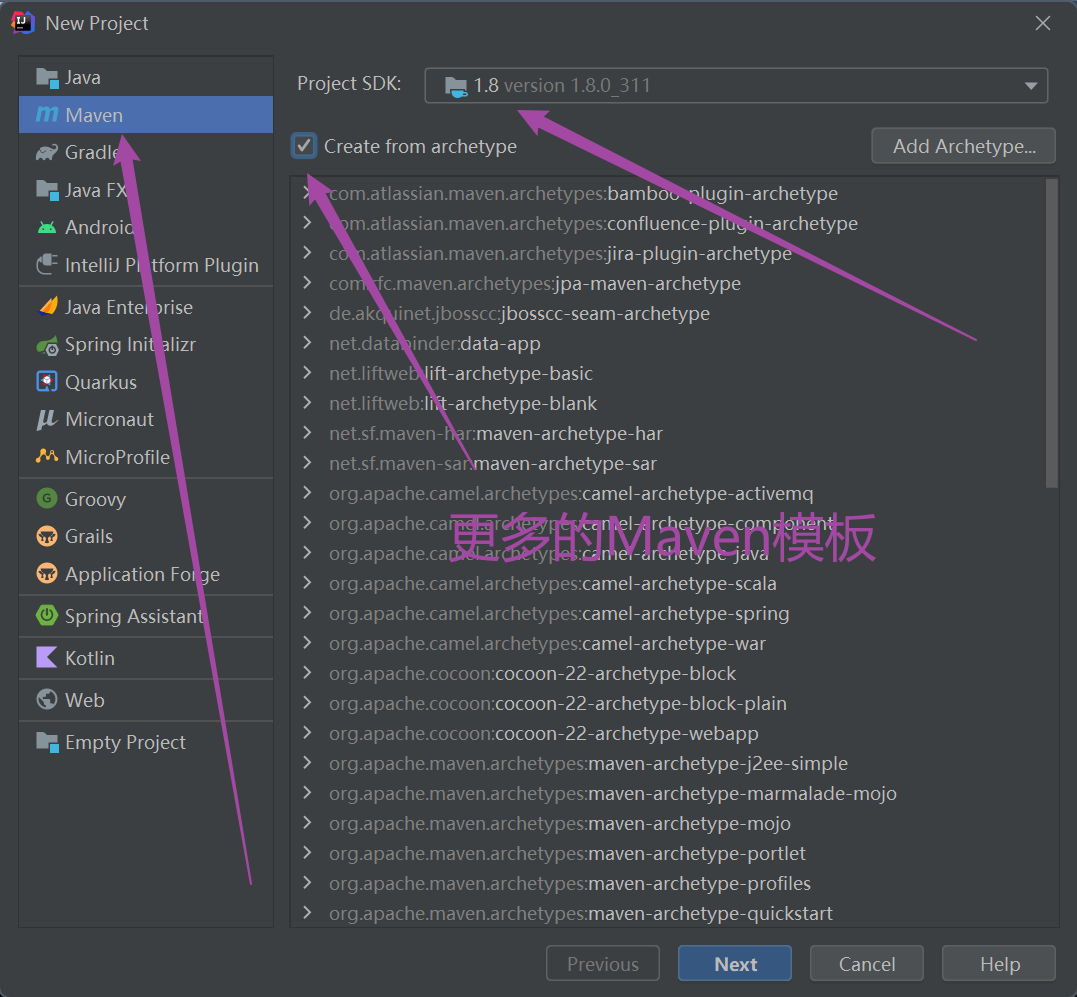Image resolution: width=1077 pixels, height=997 pixels.
Task: Click the 'Project SDK:' label
Action: tap(349, 83)
